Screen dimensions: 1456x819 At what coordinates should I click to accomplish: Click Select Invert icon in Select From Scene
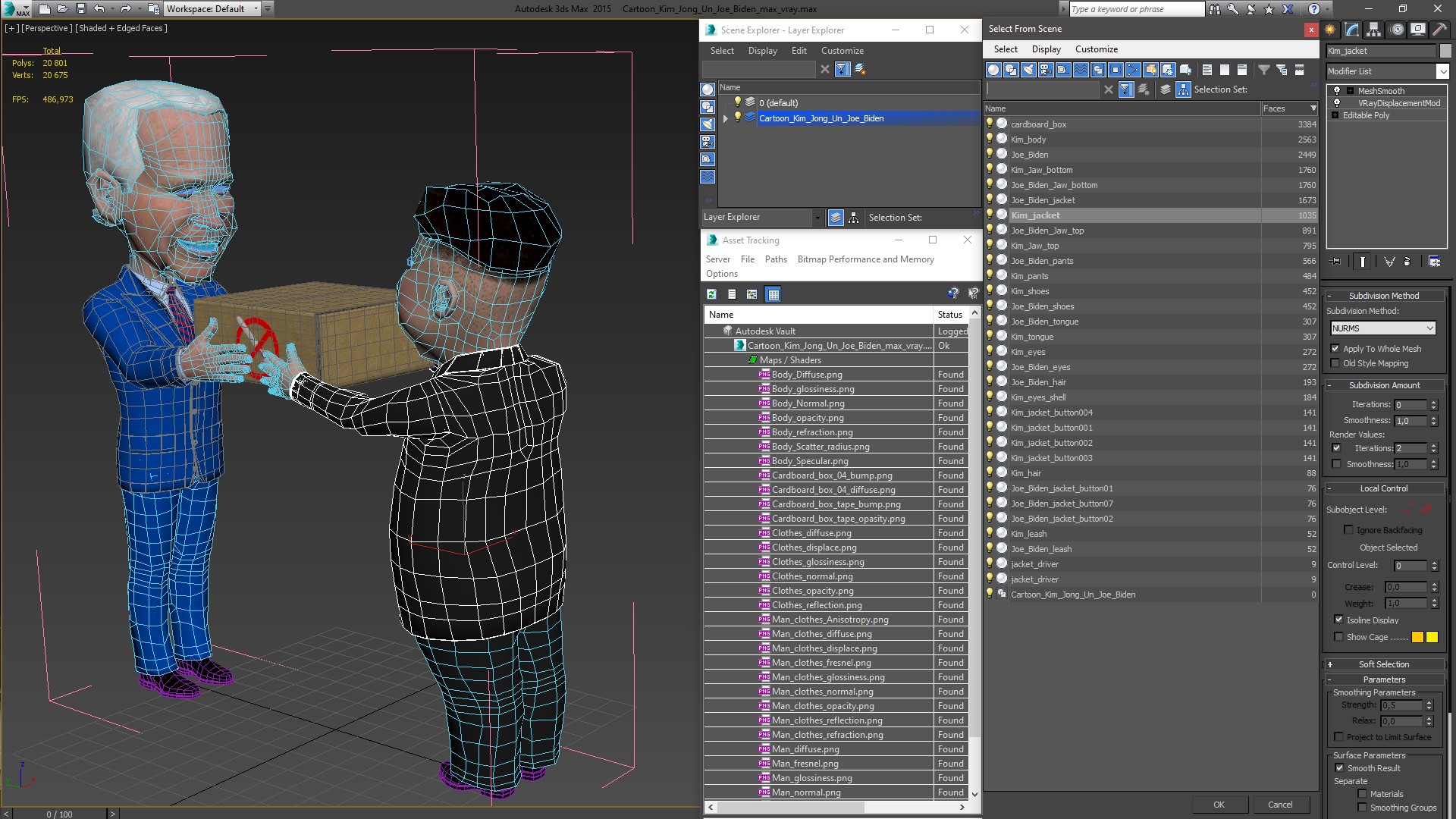(x=1242, y=70)
